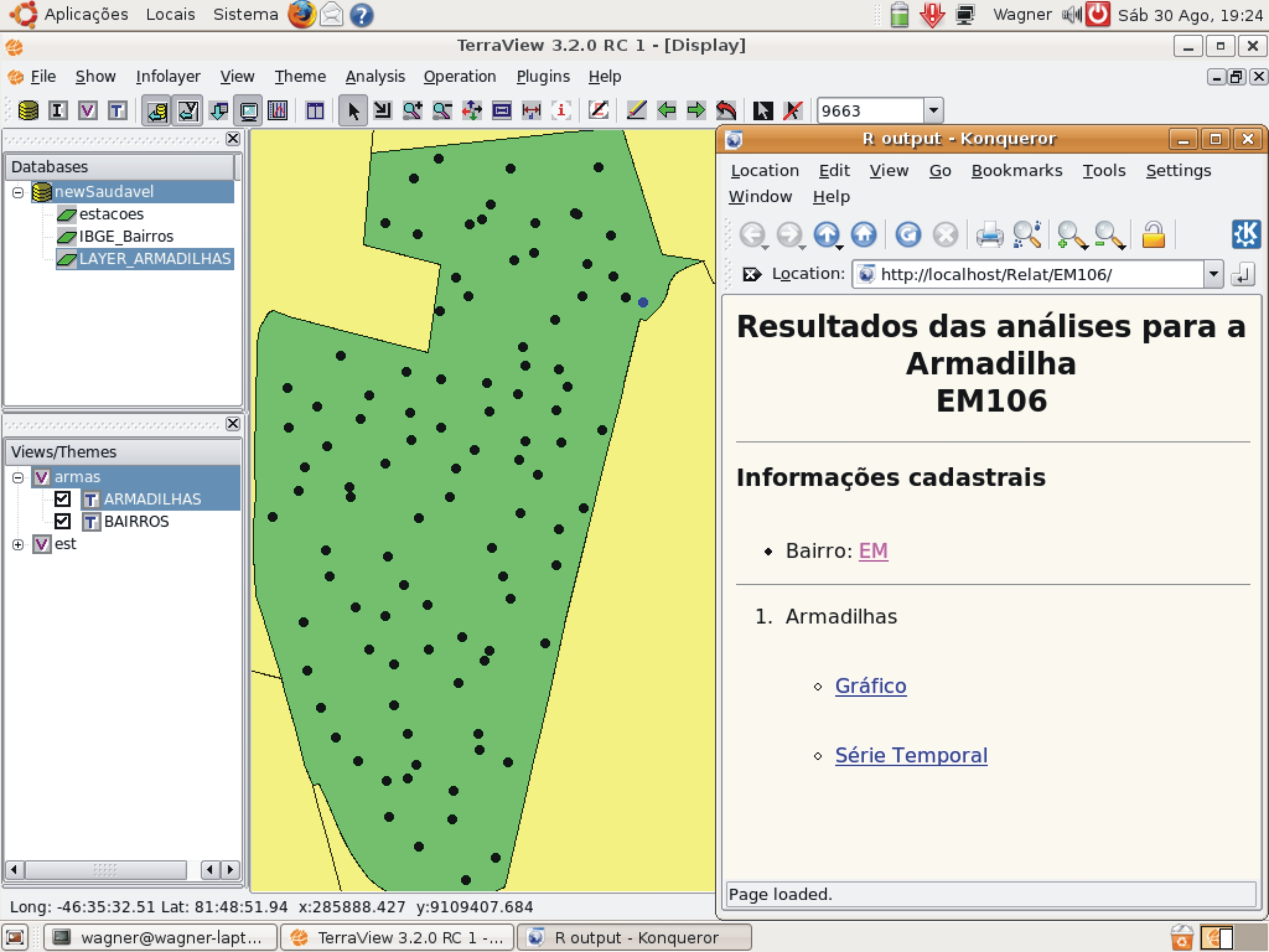Click the reload icon in Konqueror
Screen dimensions: 1269x952
(908, 235)
